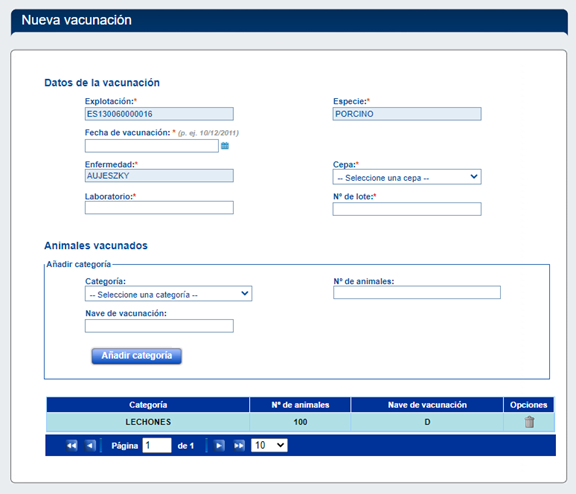Open the Categoría selection dropdown

point(169,294)
